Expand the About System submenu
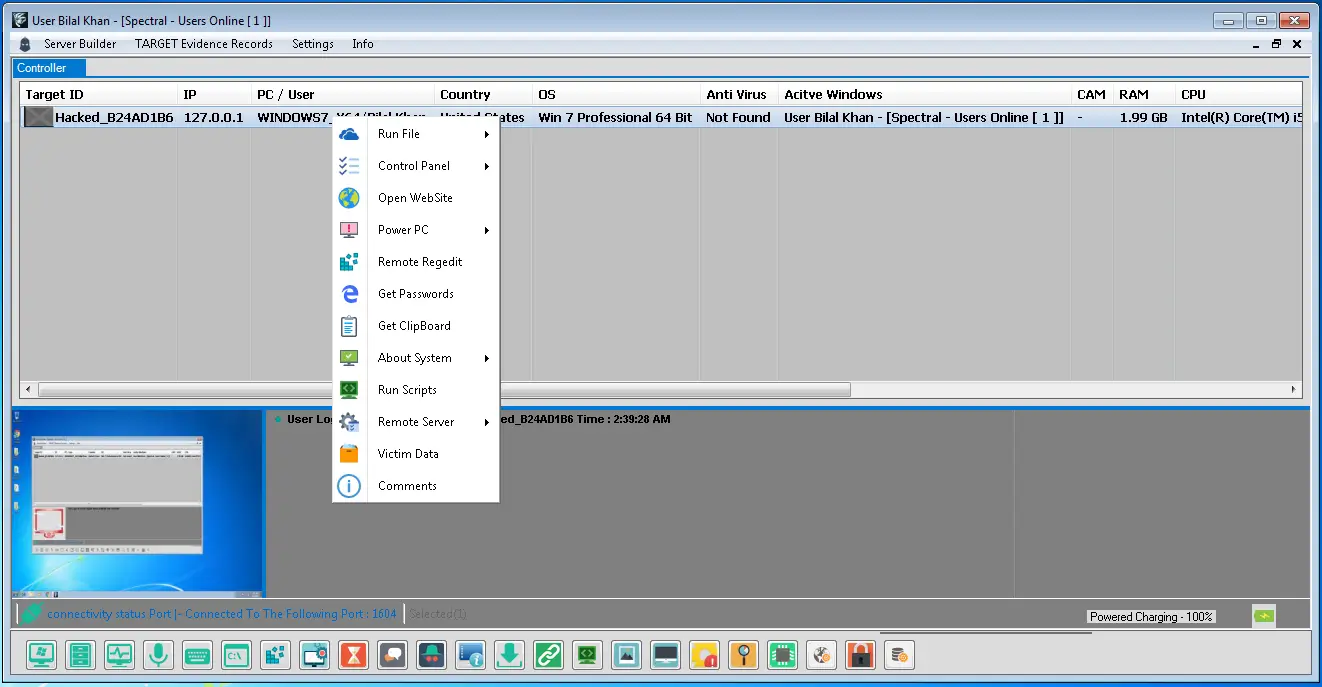Viewport: 1322px width, 687px height. click(x=416, y=358)
